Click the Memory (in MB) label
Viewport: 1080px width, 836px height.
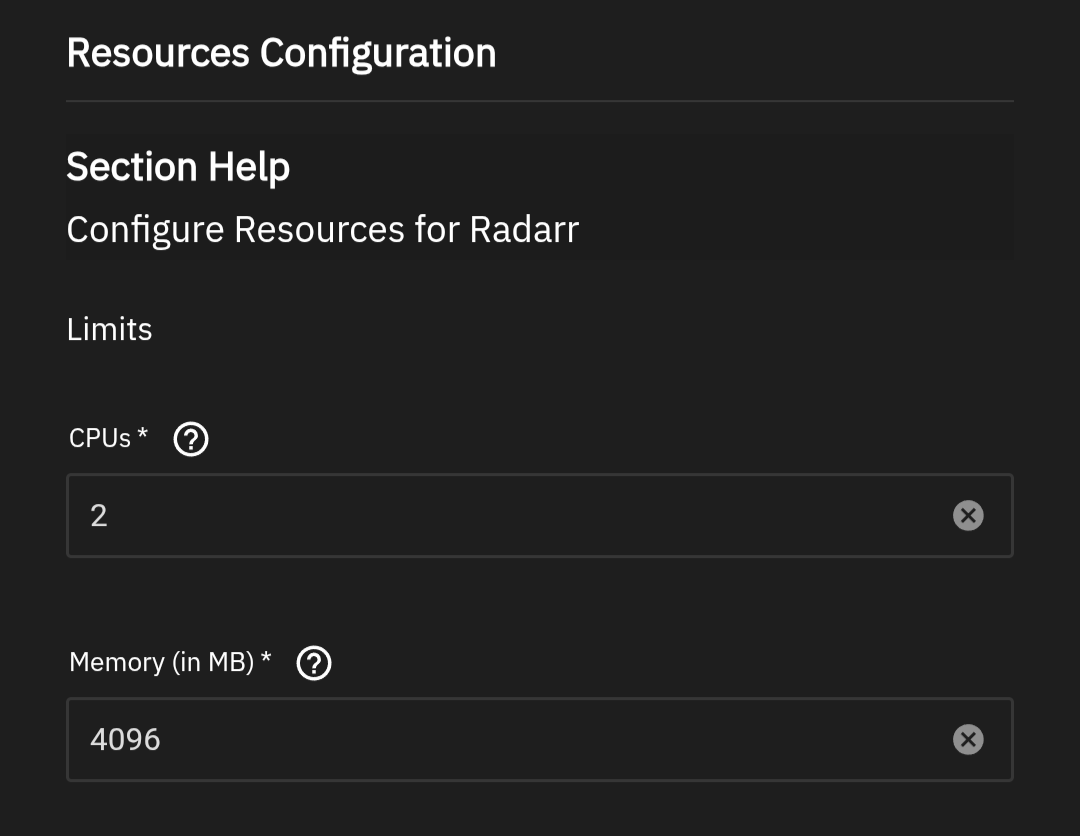coord(162,662)
